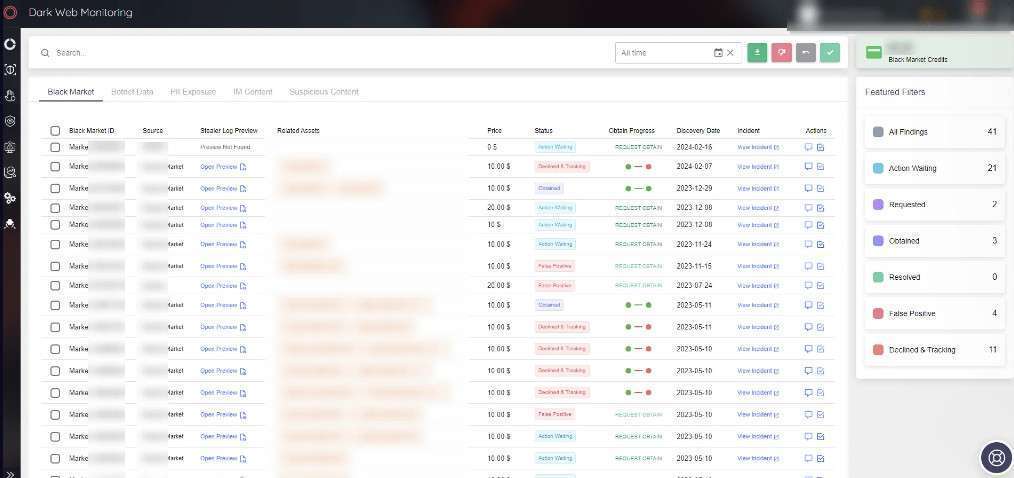Screen dimensions: 1014x478
Task: Click resolve check icon for 2024-02-16 row
Action: (x=820, y=147)
